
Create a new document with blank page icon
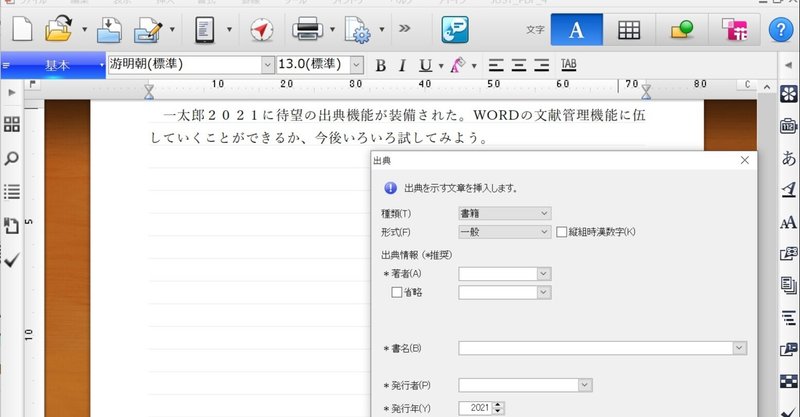pyautogui.click(x=22, y=29)
